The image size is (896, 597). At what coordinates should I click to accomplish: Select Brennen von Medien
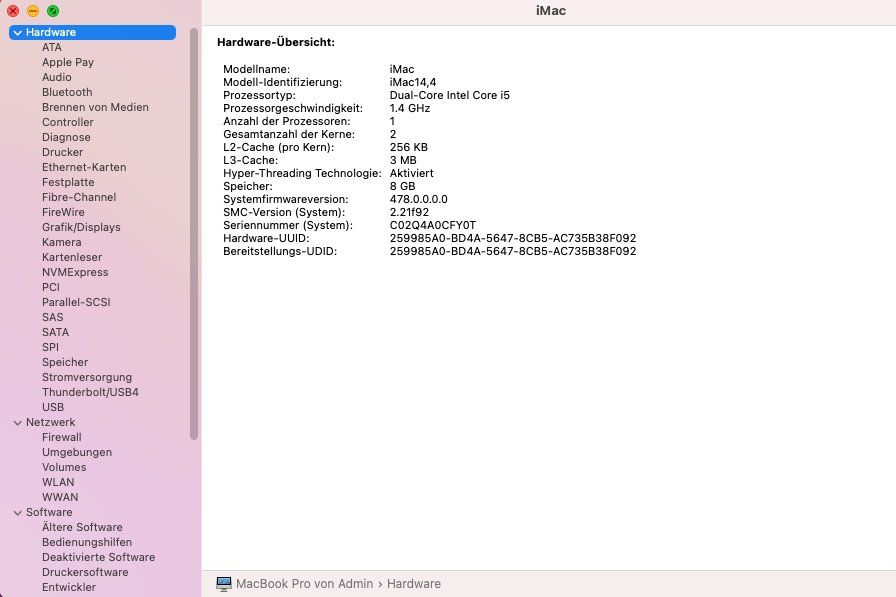point(95,107)
